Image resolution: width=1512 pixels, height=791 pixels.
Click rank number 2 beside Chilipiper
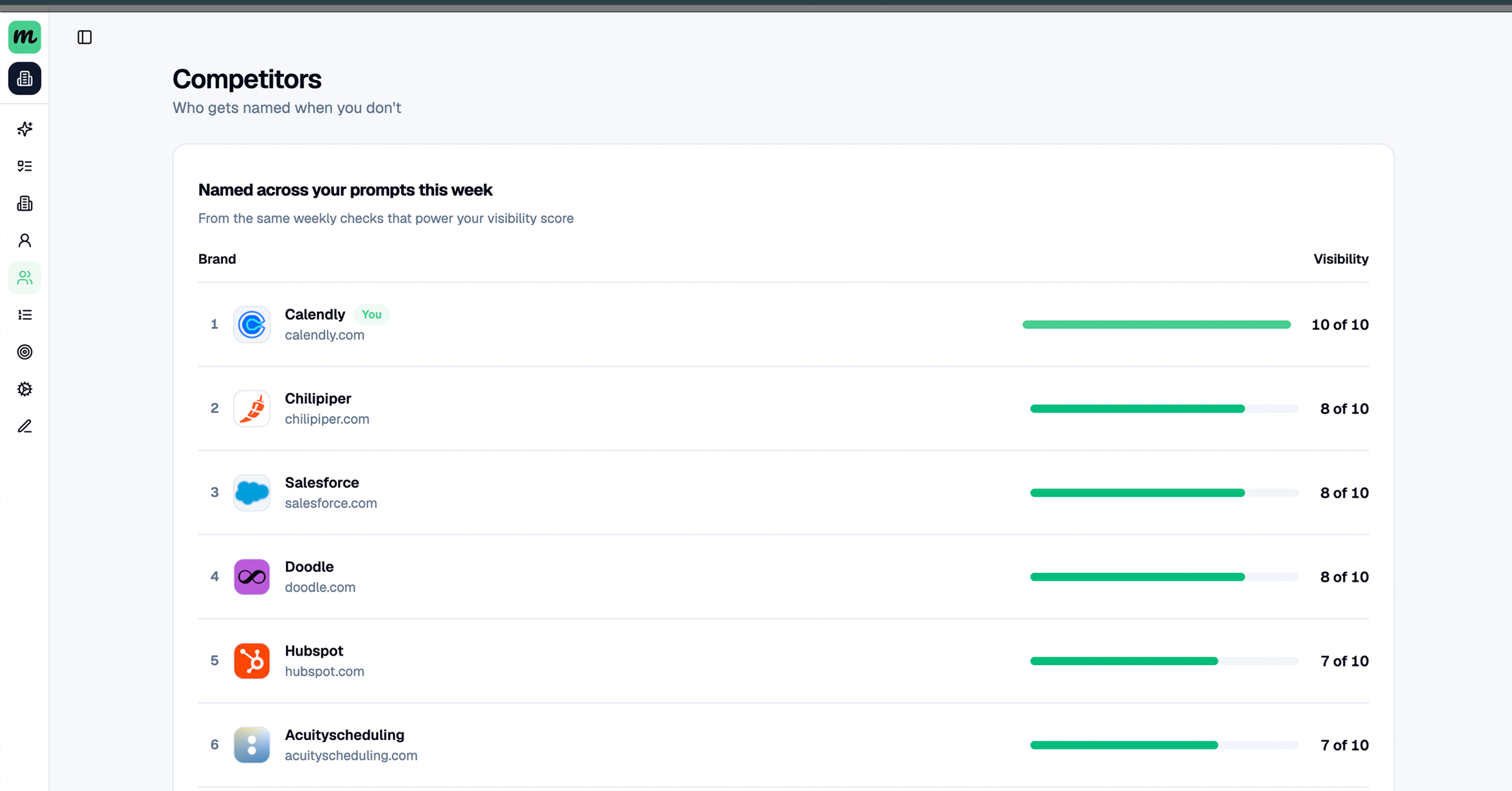click(x=214, y=408)
